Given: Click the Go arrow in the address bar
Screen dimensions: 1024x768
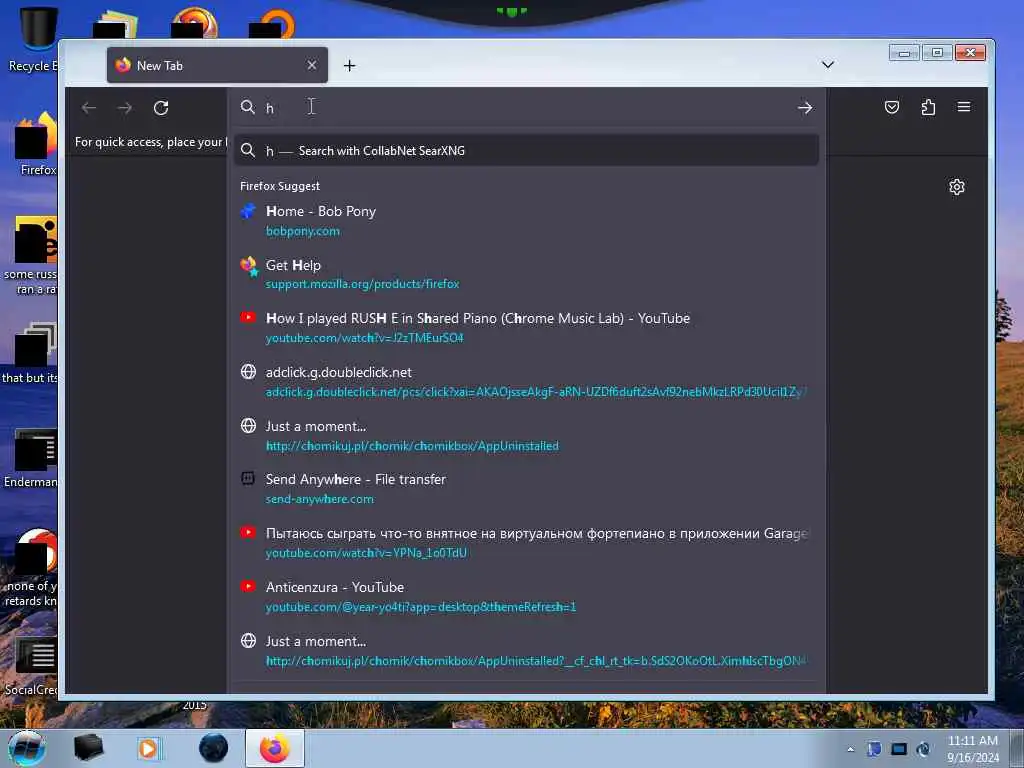Looking at the screenshot, I should click(x=805, y=108).
